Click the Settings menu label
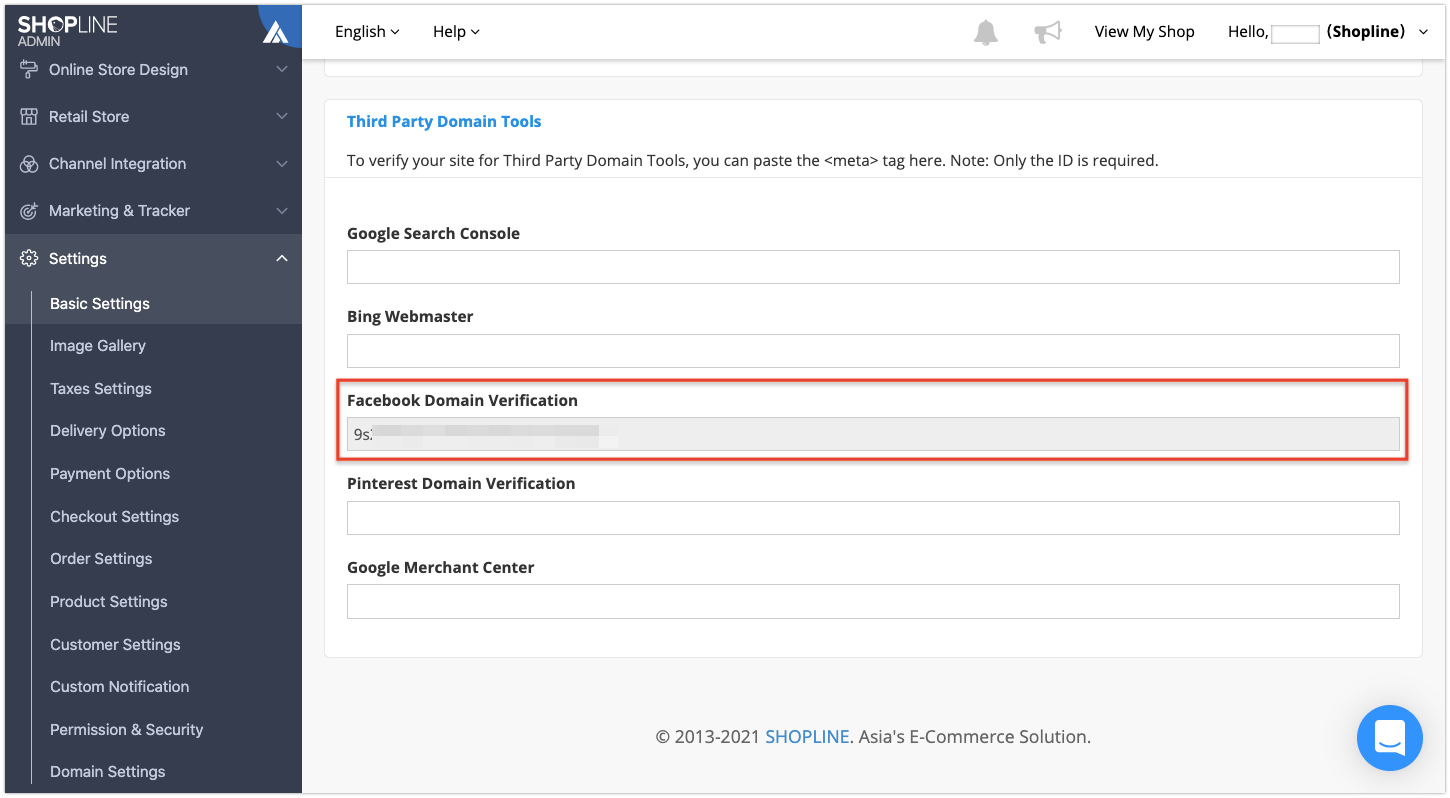Image resolution: width=1450 pixels, height=798 pixels. (x=78, y=258)
